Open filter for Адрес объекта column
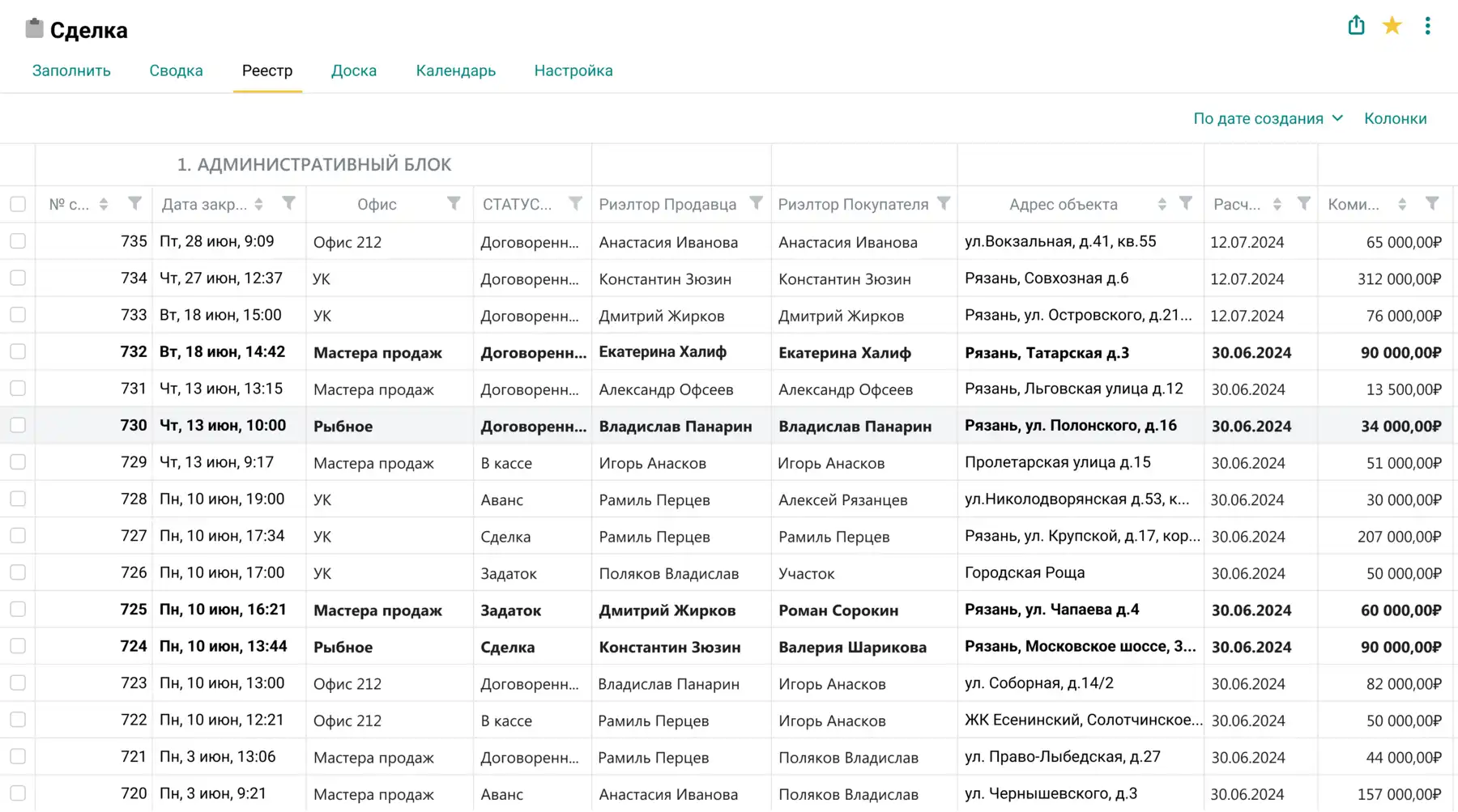 (x=1186, y=203)
